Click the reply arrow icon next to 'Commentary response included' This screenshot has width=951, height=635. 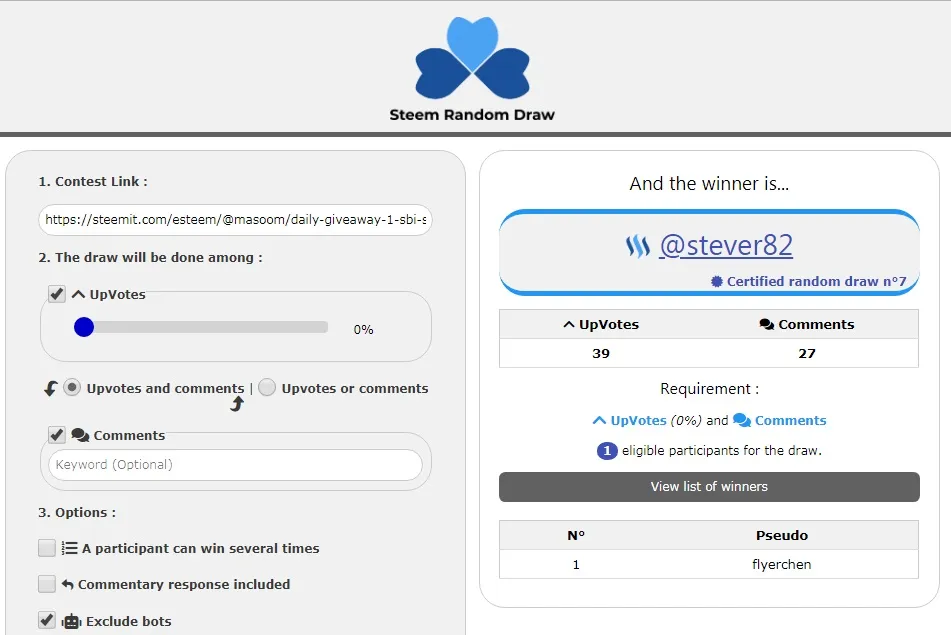click(67, 585)
